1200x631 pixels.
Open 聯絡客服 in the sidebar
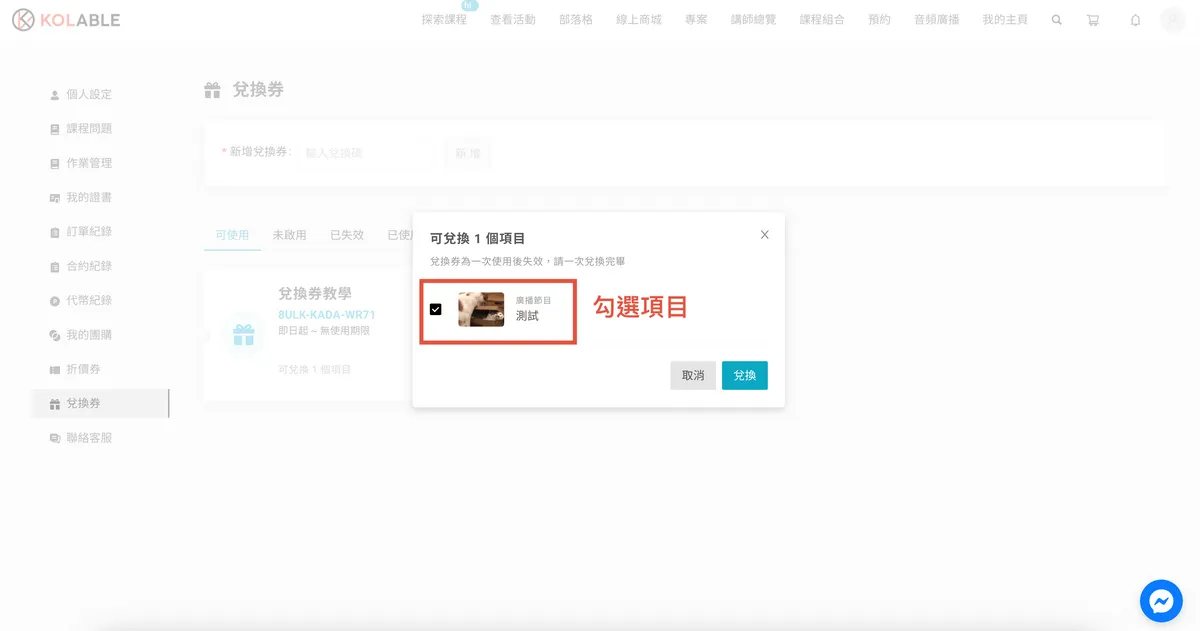pyautogui.click(x=89, y=438)
